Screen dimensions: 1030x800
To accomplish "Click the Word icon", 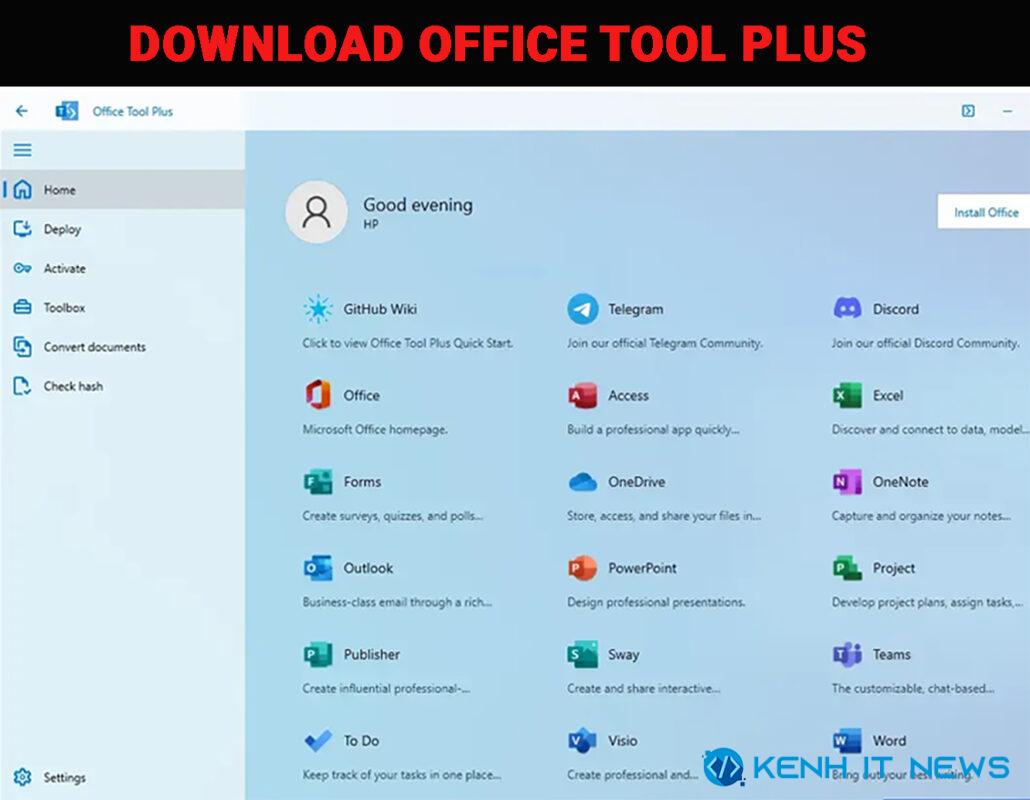I will click(847, 741).
